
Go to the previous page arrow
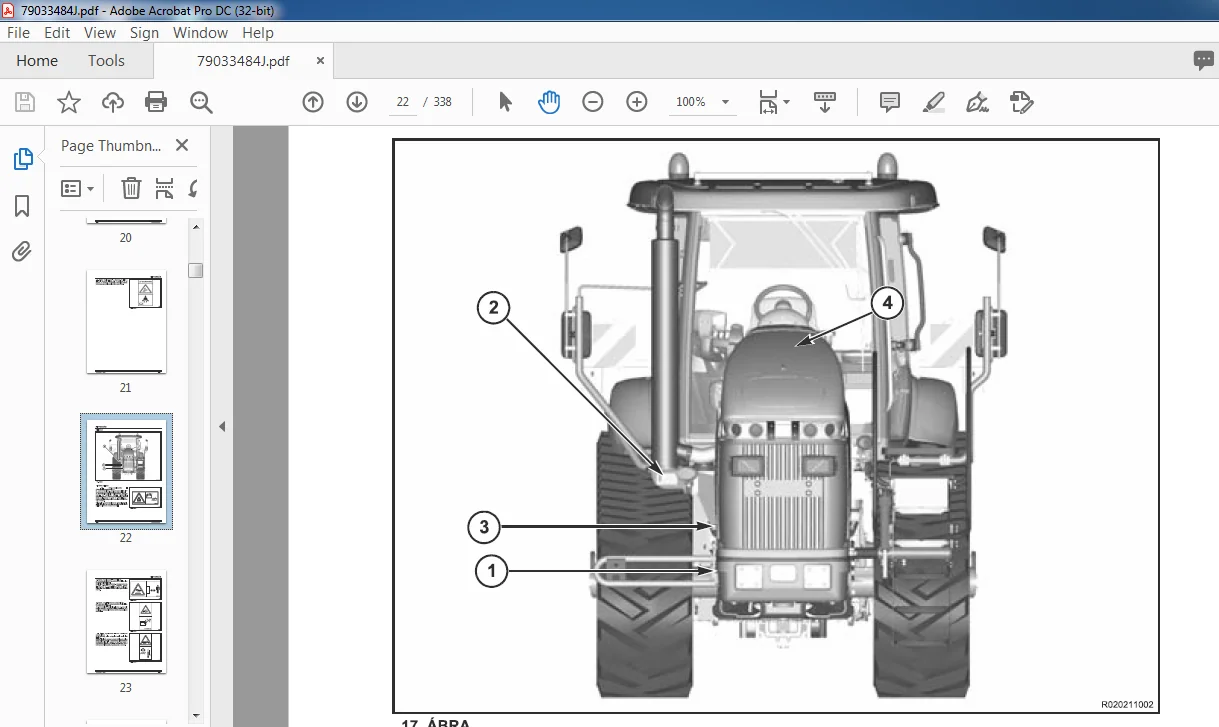[x=313, y=102]
